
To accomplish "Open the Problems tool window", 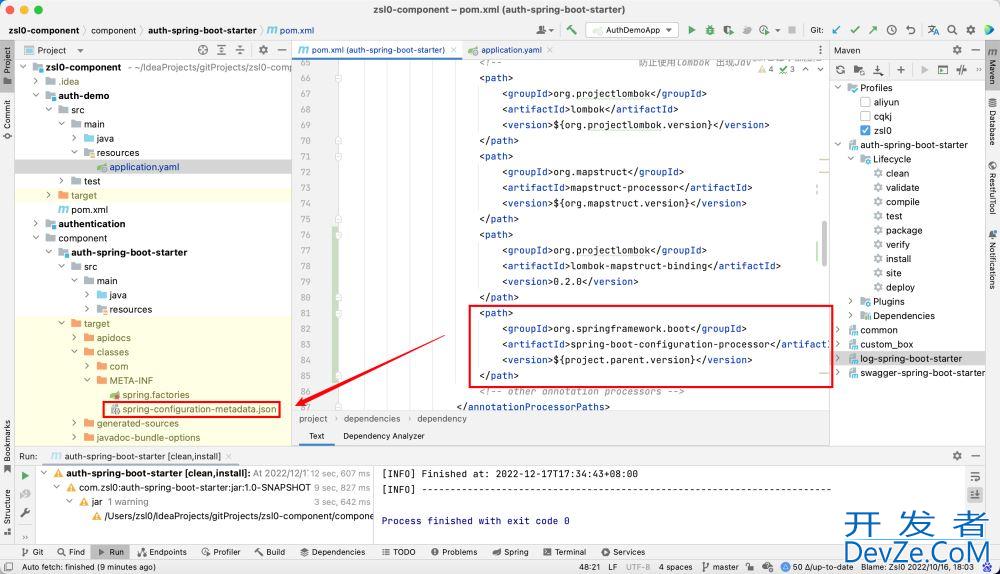I will [454, 552].
